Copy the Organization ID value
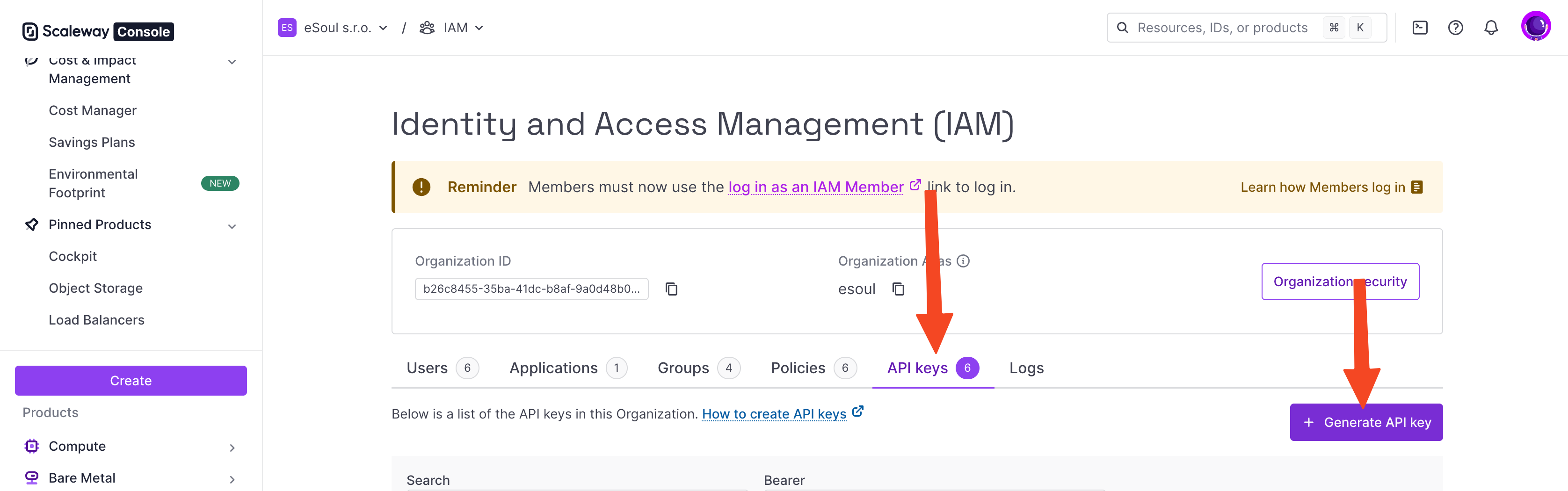The height and width of the screenshot is (491, 1568). click(671, 289)
